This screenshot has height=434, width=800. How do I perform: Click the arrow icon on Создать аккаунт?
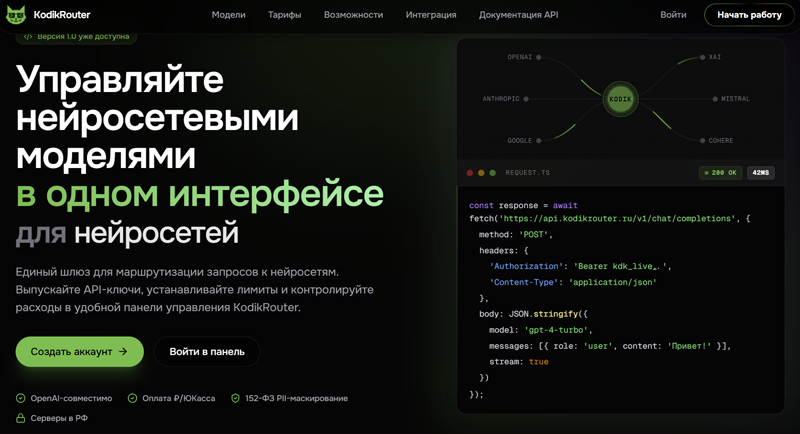click(x=123, y=351)
